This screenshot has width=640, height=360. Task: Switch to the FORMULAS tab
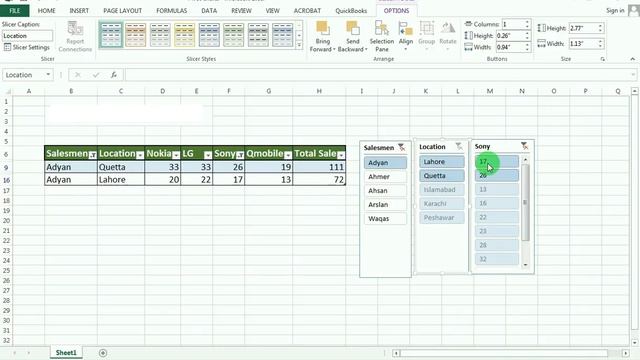pos(171,11)
